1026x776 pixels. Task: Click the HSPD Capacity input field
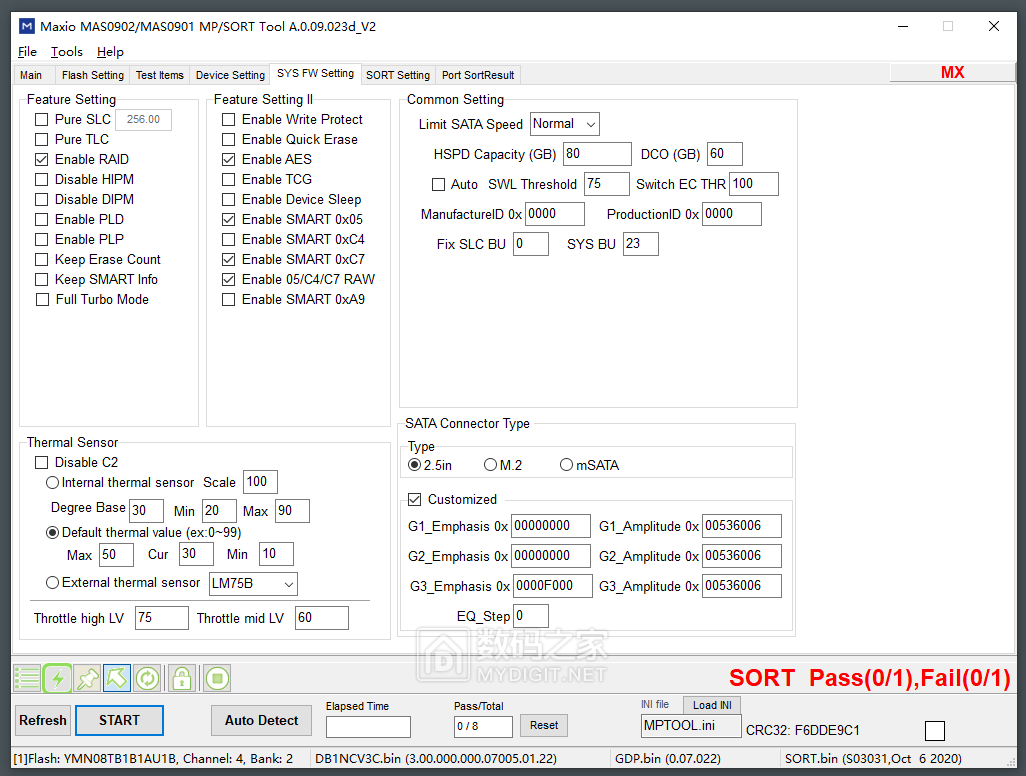(x=597, y=154)
